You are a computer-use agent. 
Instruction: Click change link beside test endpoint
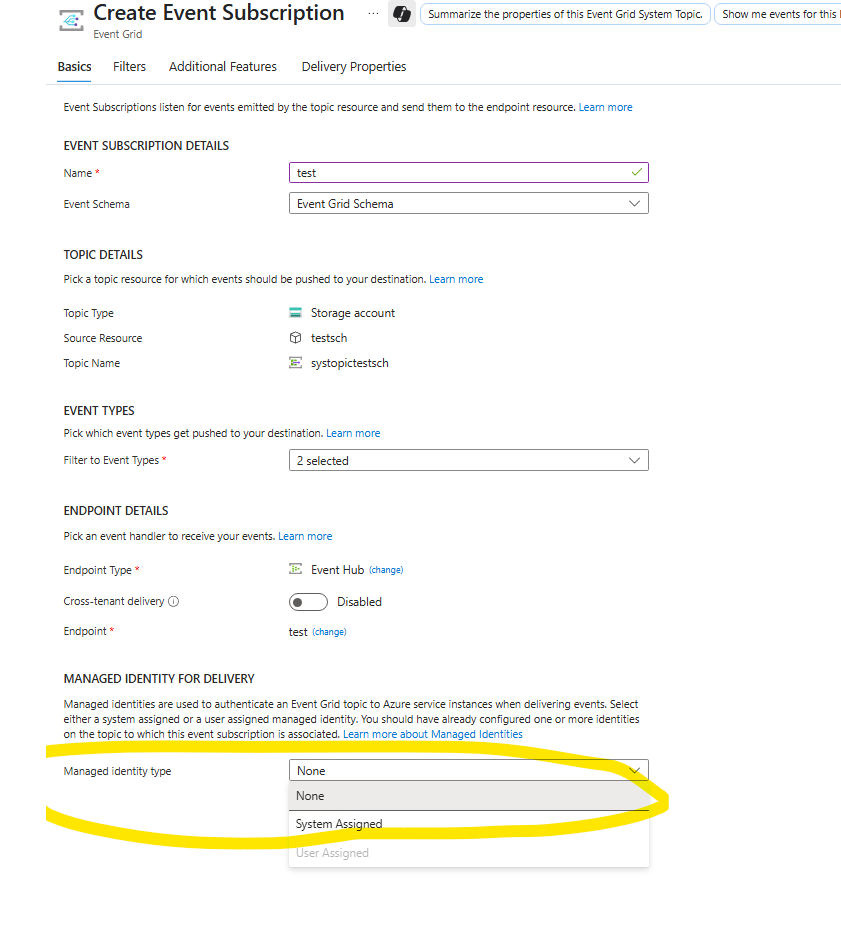[329, 632]
